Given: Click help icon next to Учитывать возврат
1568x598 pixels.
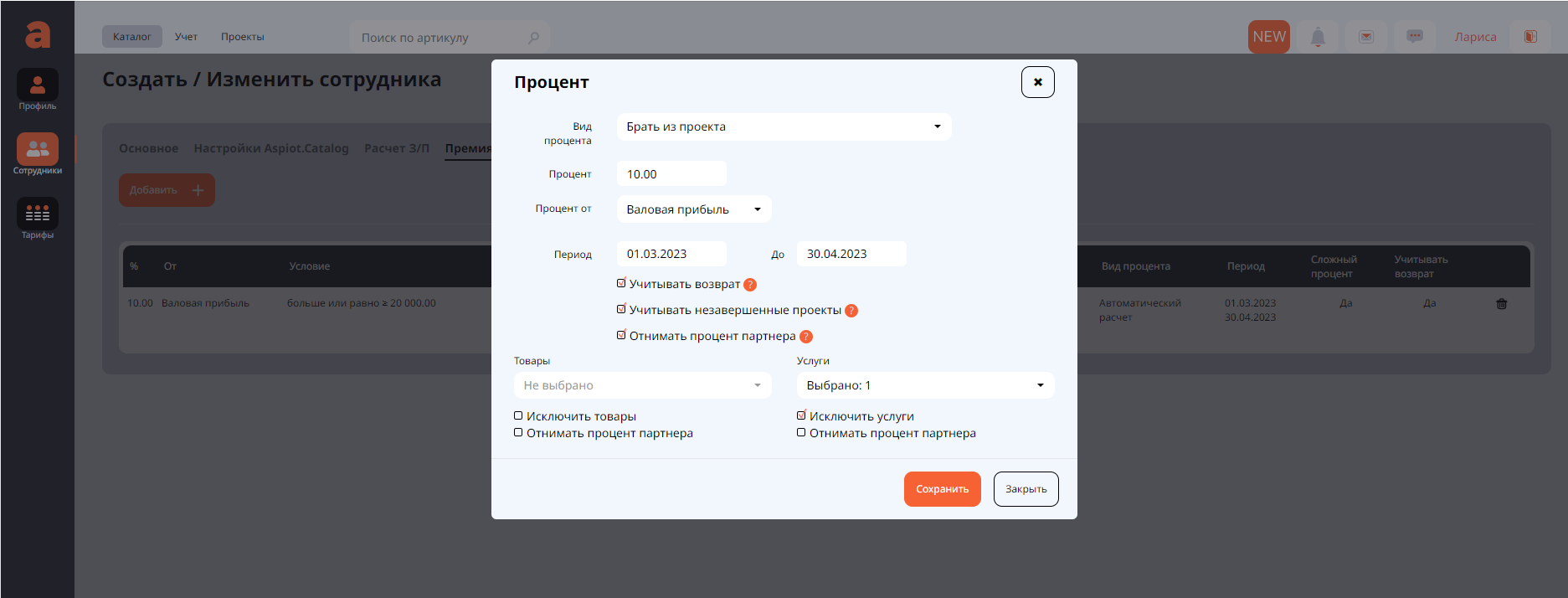Looking at the screenshot, I should click(750, 285).
